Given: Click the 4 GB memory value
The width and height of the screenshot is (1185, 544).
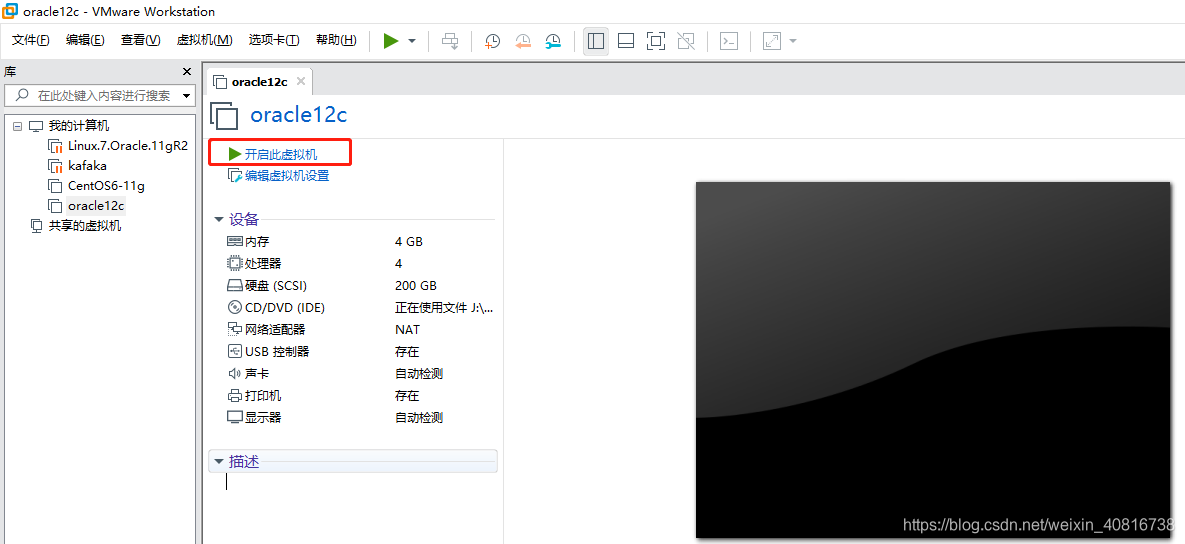Looking at the screenshot, I should (x=409, y=242).
